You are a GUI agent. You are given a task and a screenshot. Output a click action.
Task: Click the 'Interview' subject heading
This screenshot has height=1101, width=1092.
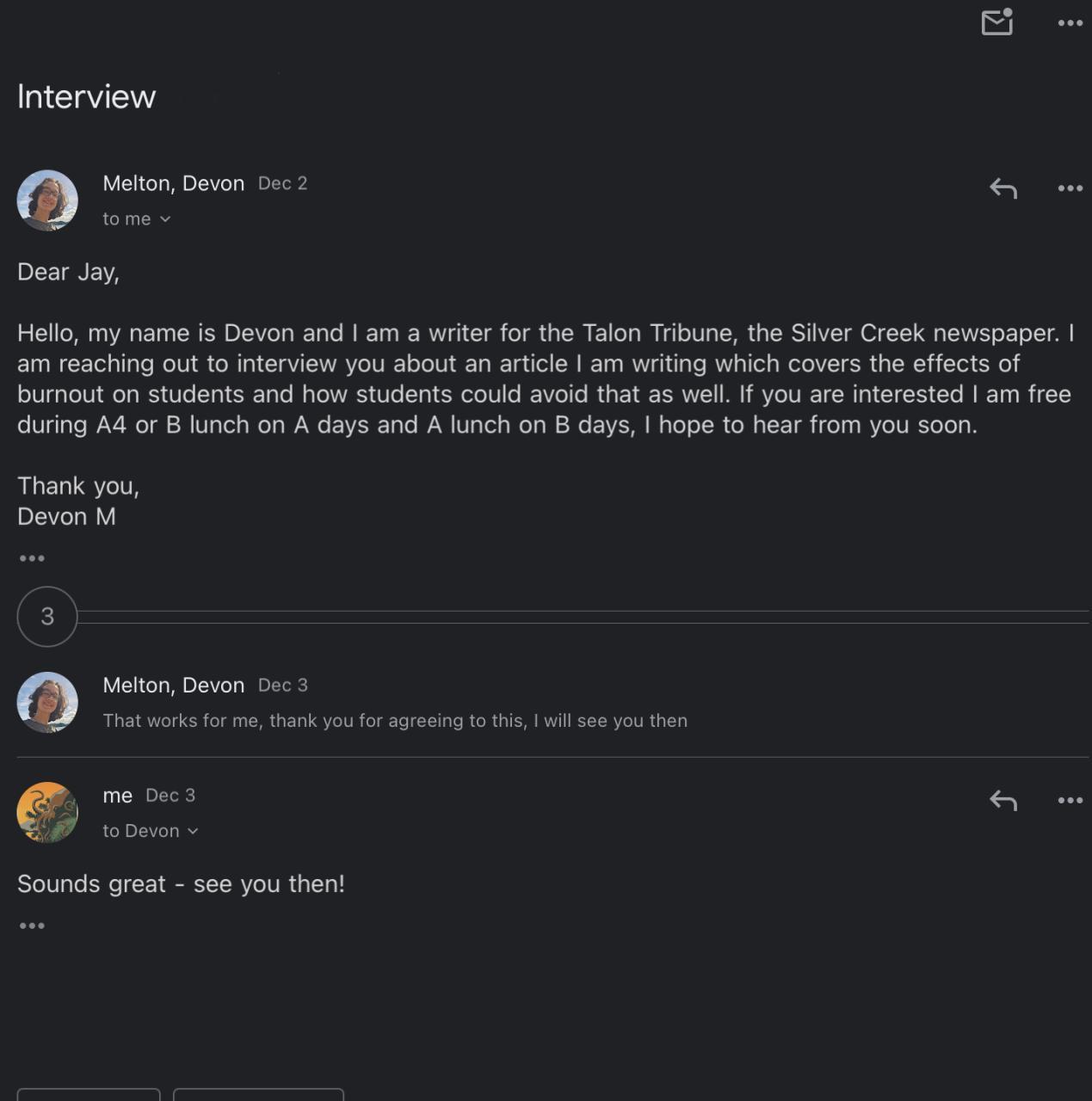86,96
